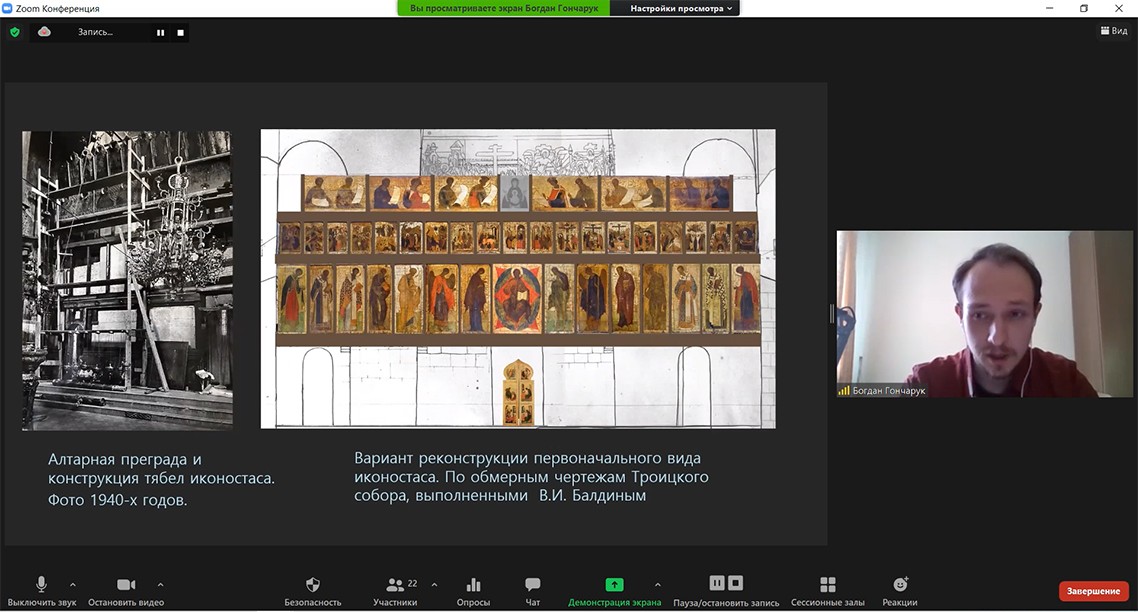Stop recording from top-left indicator
This screenshot has width=1138, height=612.
pyautogui.click(x=181, y=33)
